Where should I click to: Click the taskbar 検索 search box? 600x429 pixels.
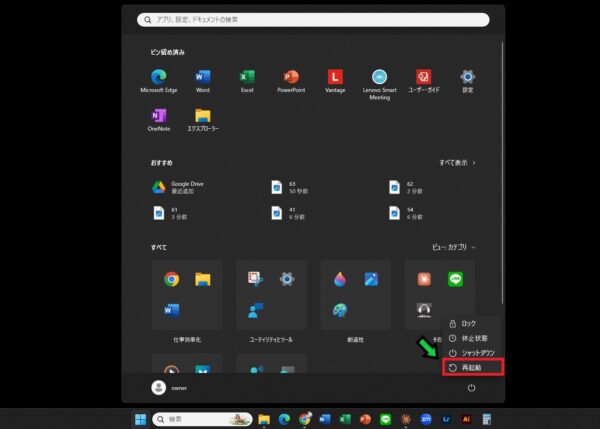[x=202, y=419]
